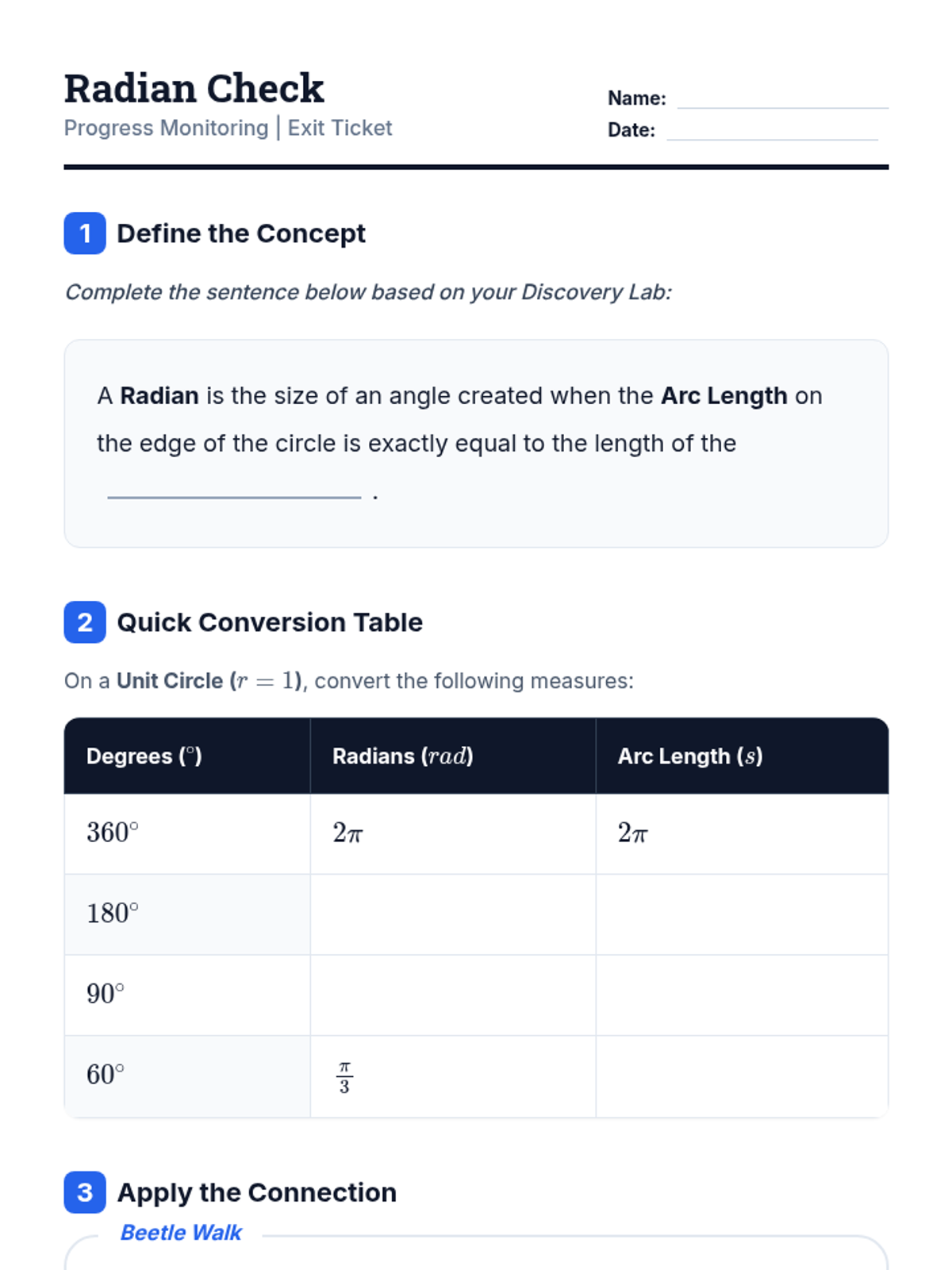Click the blue number 3 section badge
Viewport: 952px width, 1270px height.
(85, 1192)
